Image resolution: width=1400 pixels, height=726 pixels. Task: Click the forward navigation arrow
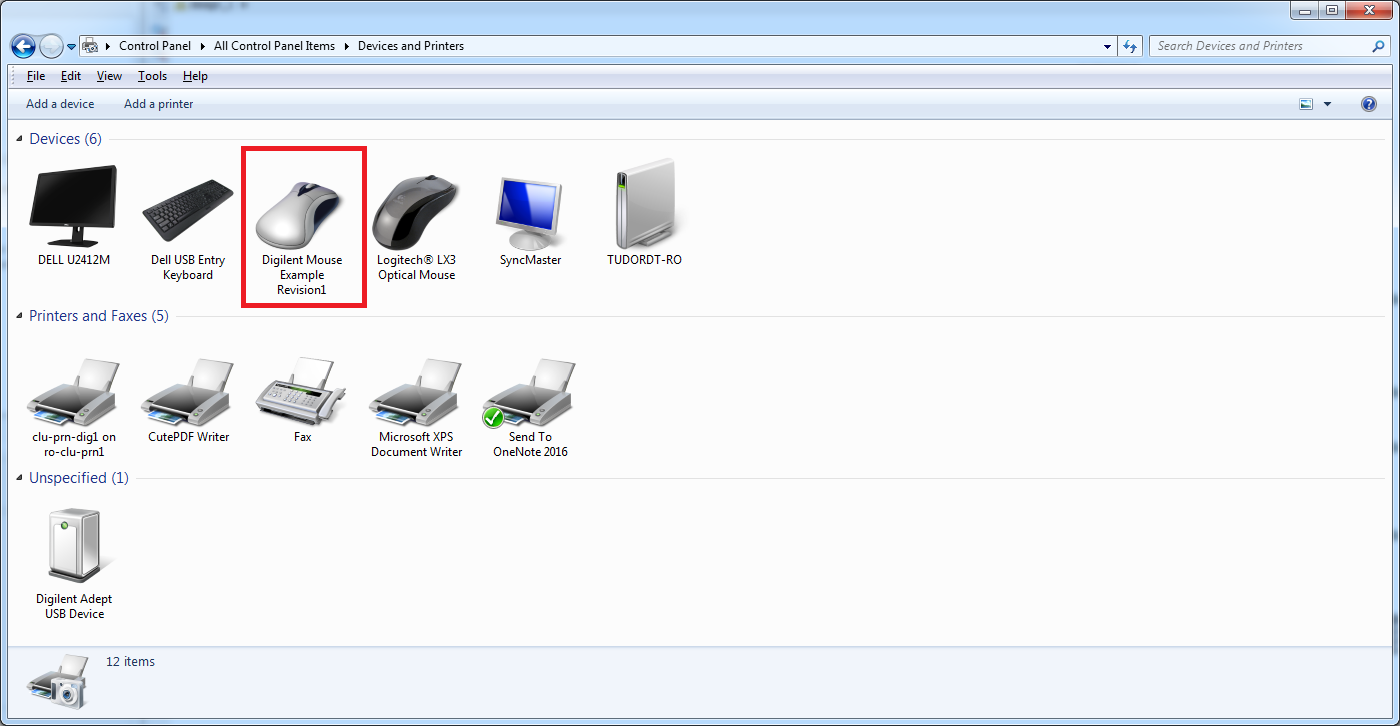[51, 46]
